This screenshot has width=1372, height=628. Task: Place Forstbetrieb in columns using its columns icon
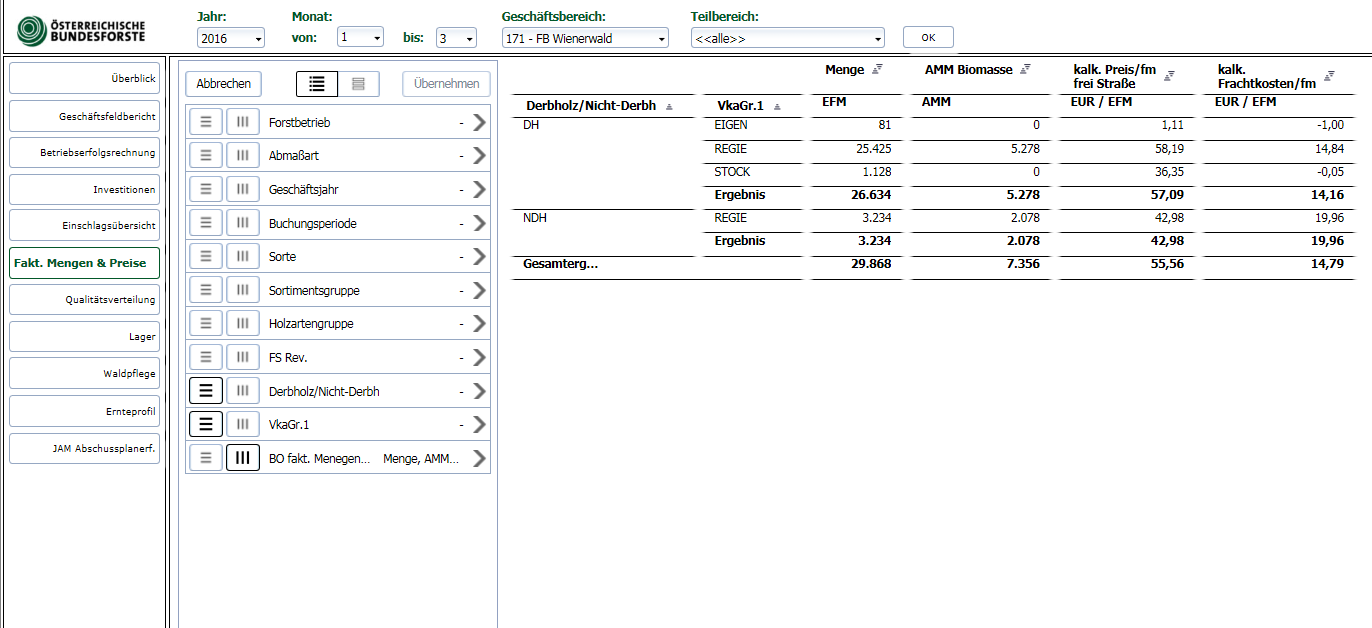point(243,122)
